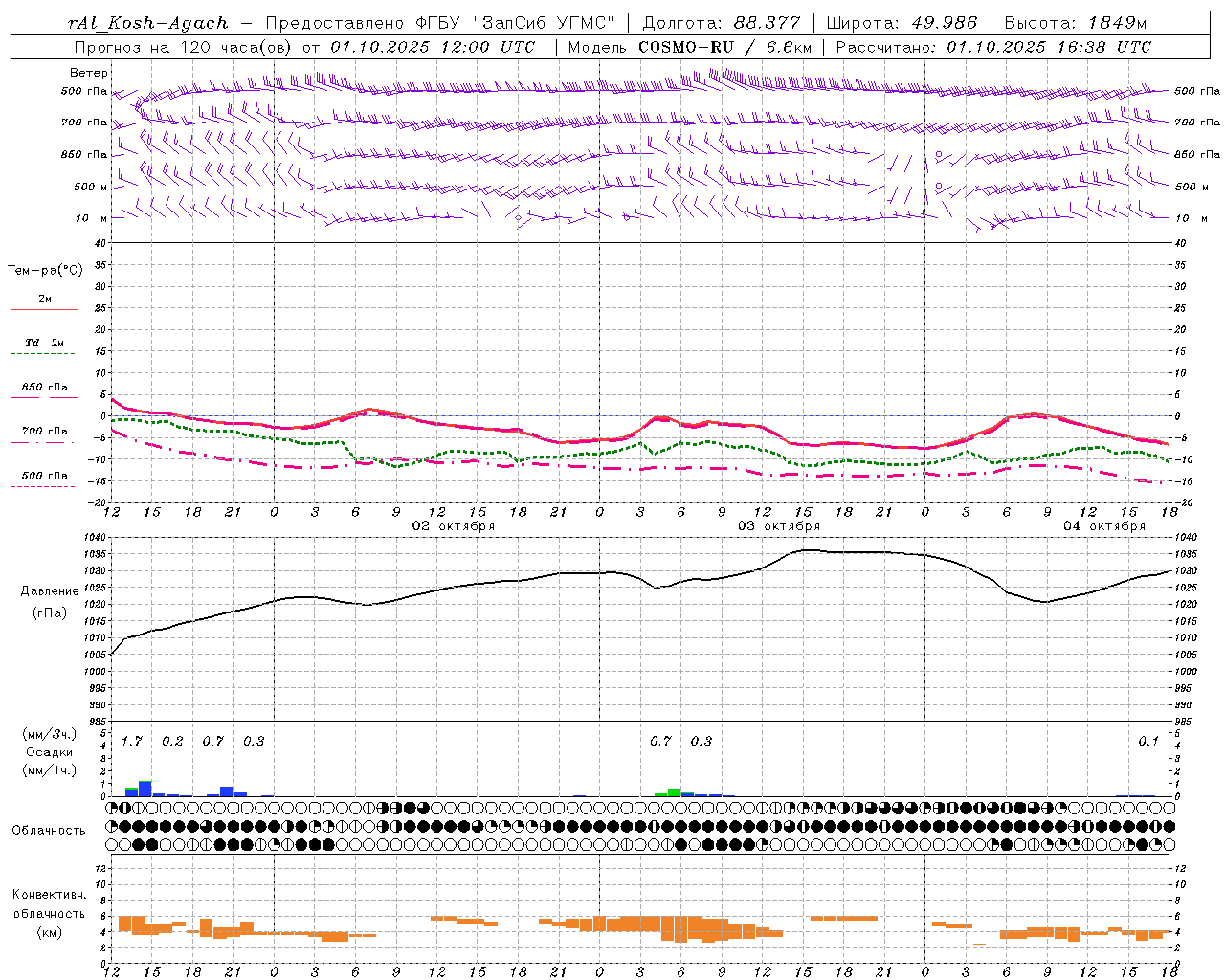Click the (гПа) pressure unit label
Viewport: 1225px width, 980px height.
(x=50, y=613)
